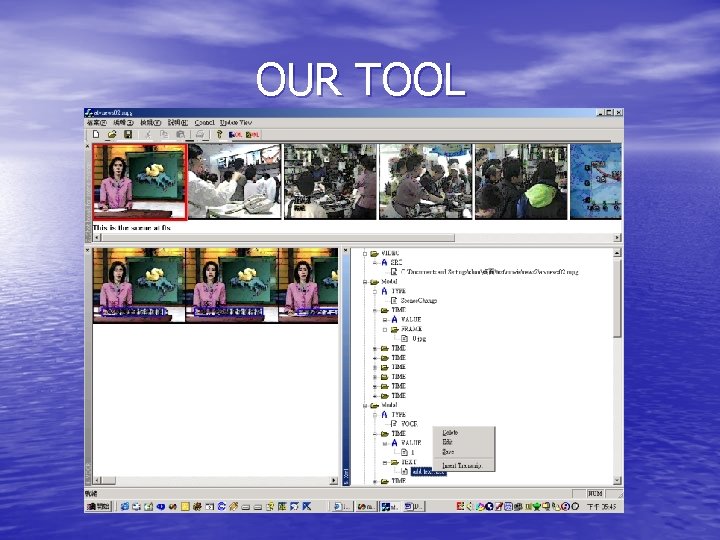This screenshot has width=720, height=540.
Task: Click the Cut scissors toolbar icon
Action: coord(148,134)
